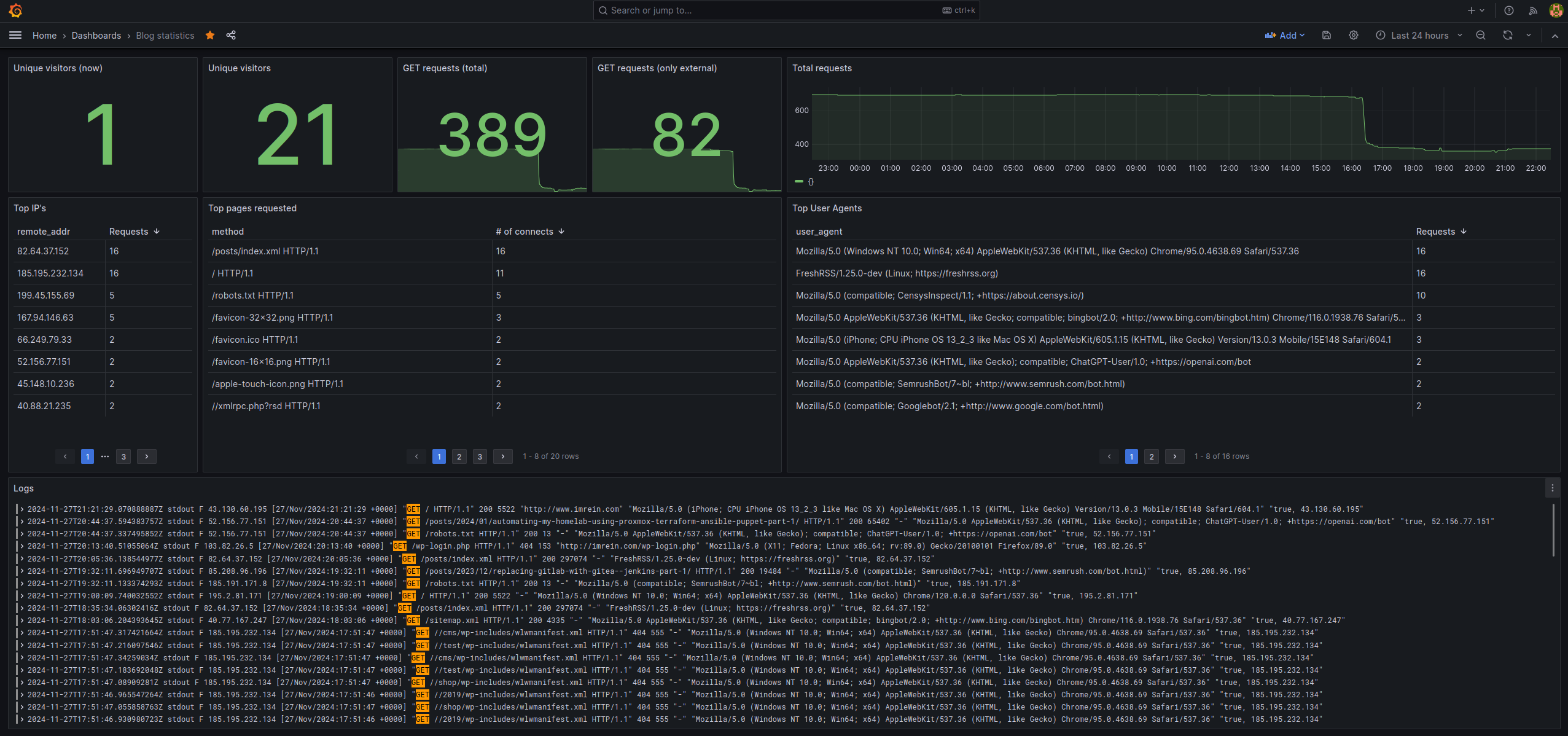Go to page 2 of Top User Agents
1568x736 pixels.
click(1152, 456)
